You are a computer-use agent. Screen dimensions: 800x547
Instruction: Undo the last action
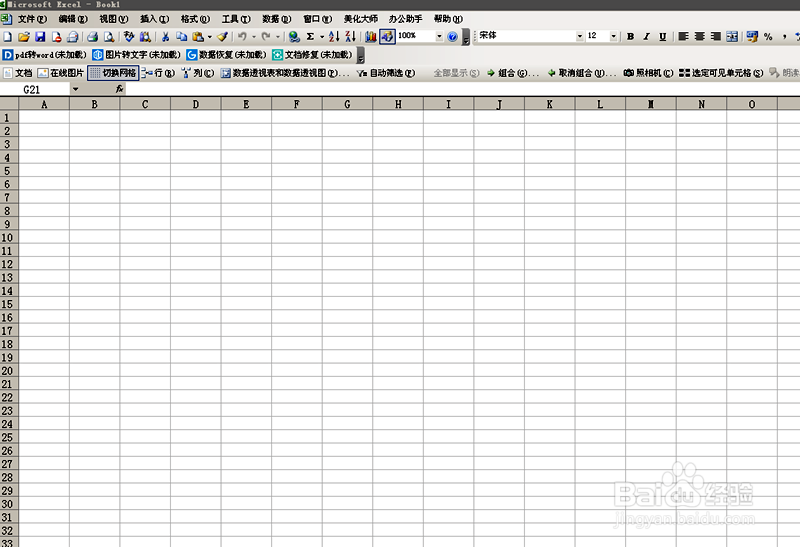pyautogui.click(x=242, y=37)
